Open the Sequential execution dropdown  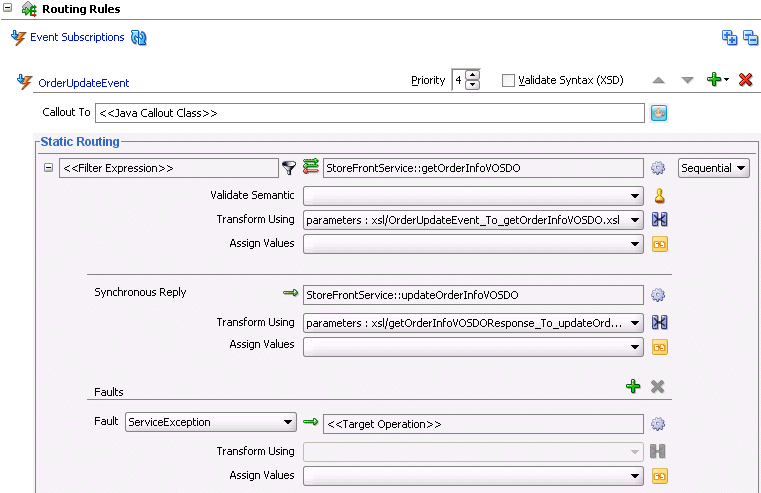coord(713,168)
